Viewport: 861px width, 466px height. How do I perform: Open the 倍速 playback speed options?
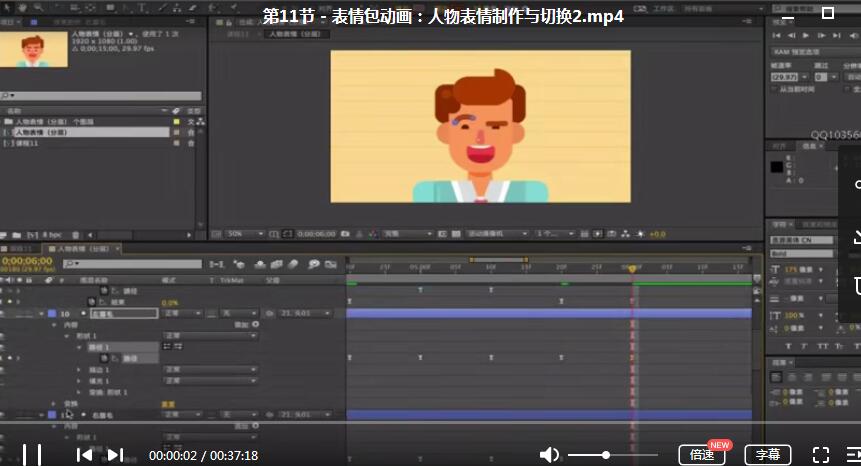click(702, 455)
